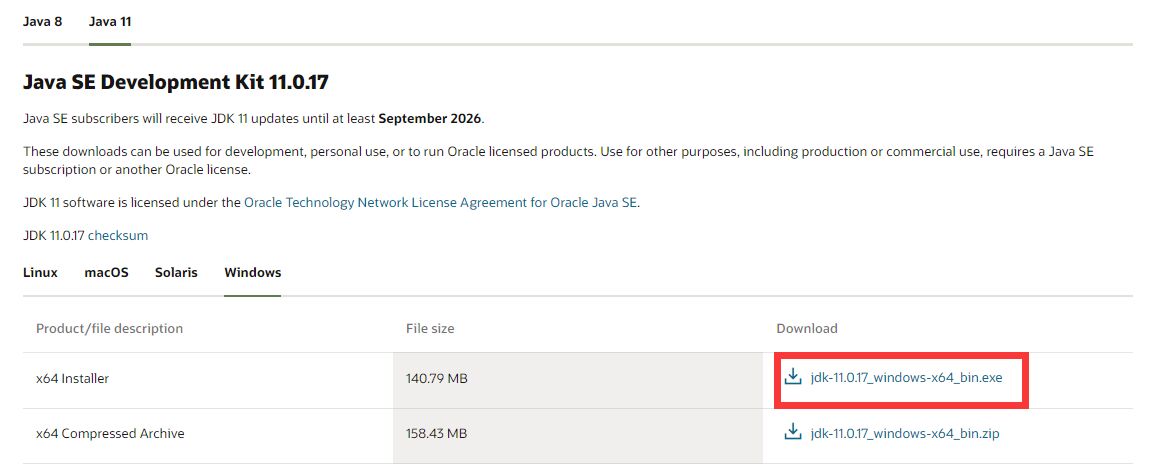Switch to the Solaris tab
This screenshot has height=475, width=1161.
pos(176,272)
